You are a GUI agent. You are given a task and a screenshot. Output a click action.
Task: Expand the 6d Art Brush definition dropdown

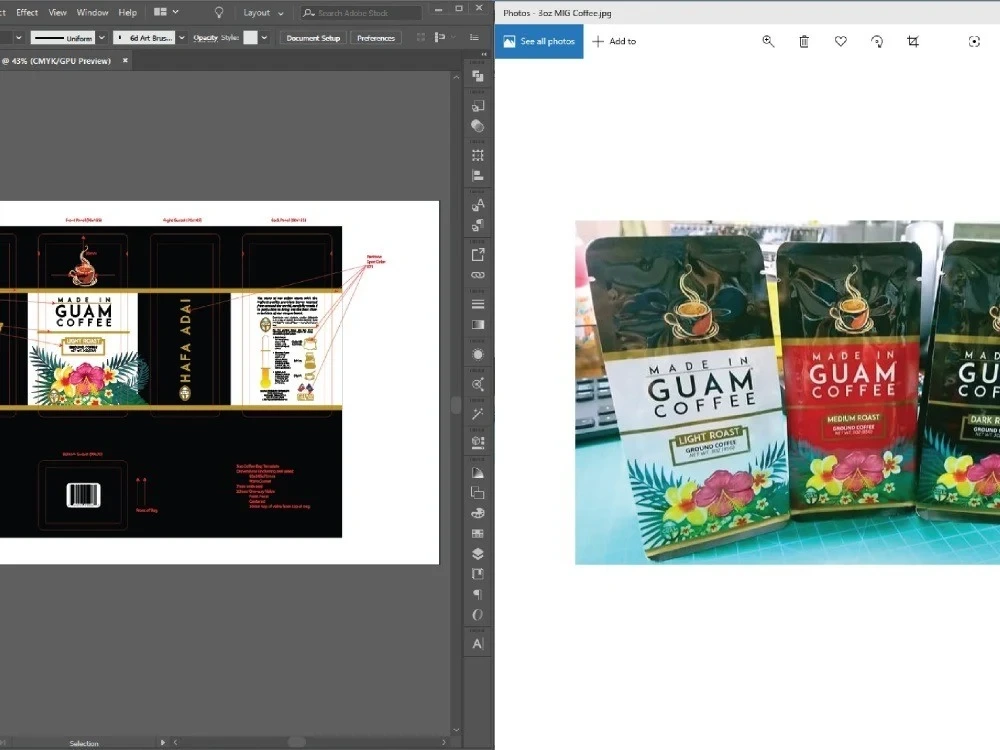(182, 38)
